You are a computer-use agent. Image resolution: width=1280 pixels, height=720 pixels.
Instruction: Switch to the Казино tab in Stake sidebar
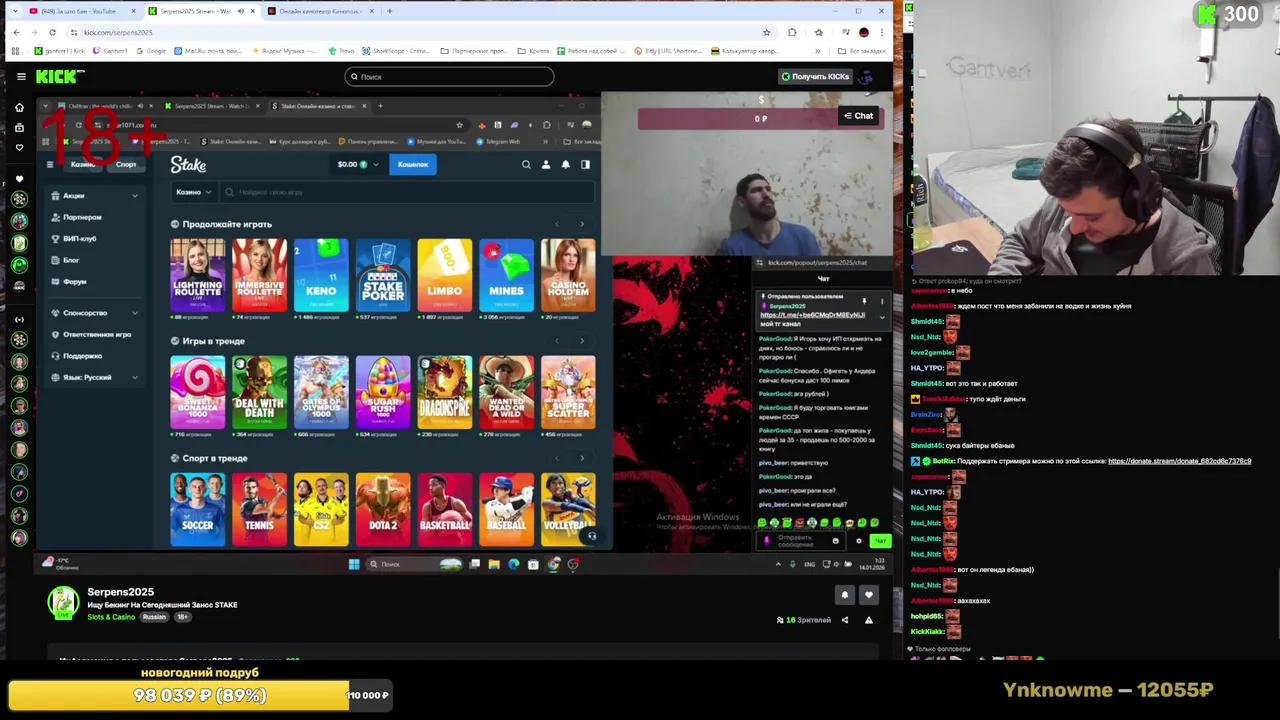coord(82,164)
